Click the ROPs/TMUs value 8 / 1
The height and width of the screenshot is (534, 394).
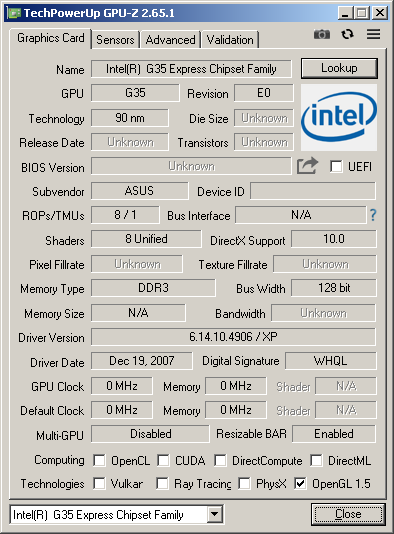tap(125, 215)
